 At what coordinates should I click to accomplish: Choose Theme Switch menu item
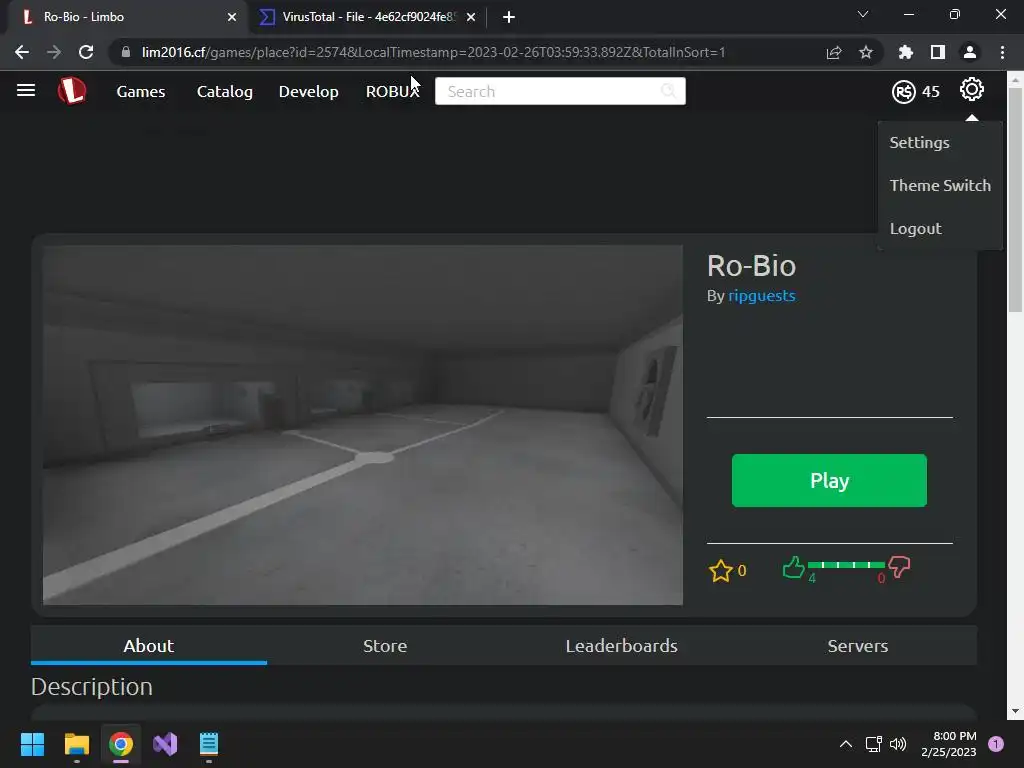click(940, 185)
